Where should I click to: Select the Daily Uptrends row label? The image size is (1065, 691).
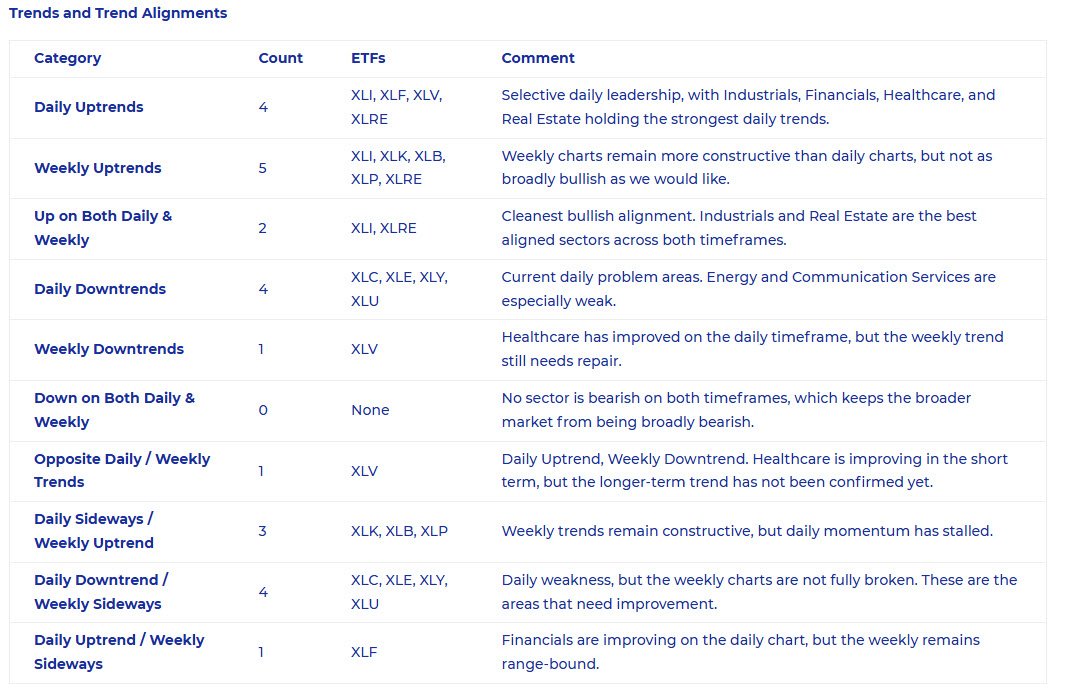[x=89, y=107]
